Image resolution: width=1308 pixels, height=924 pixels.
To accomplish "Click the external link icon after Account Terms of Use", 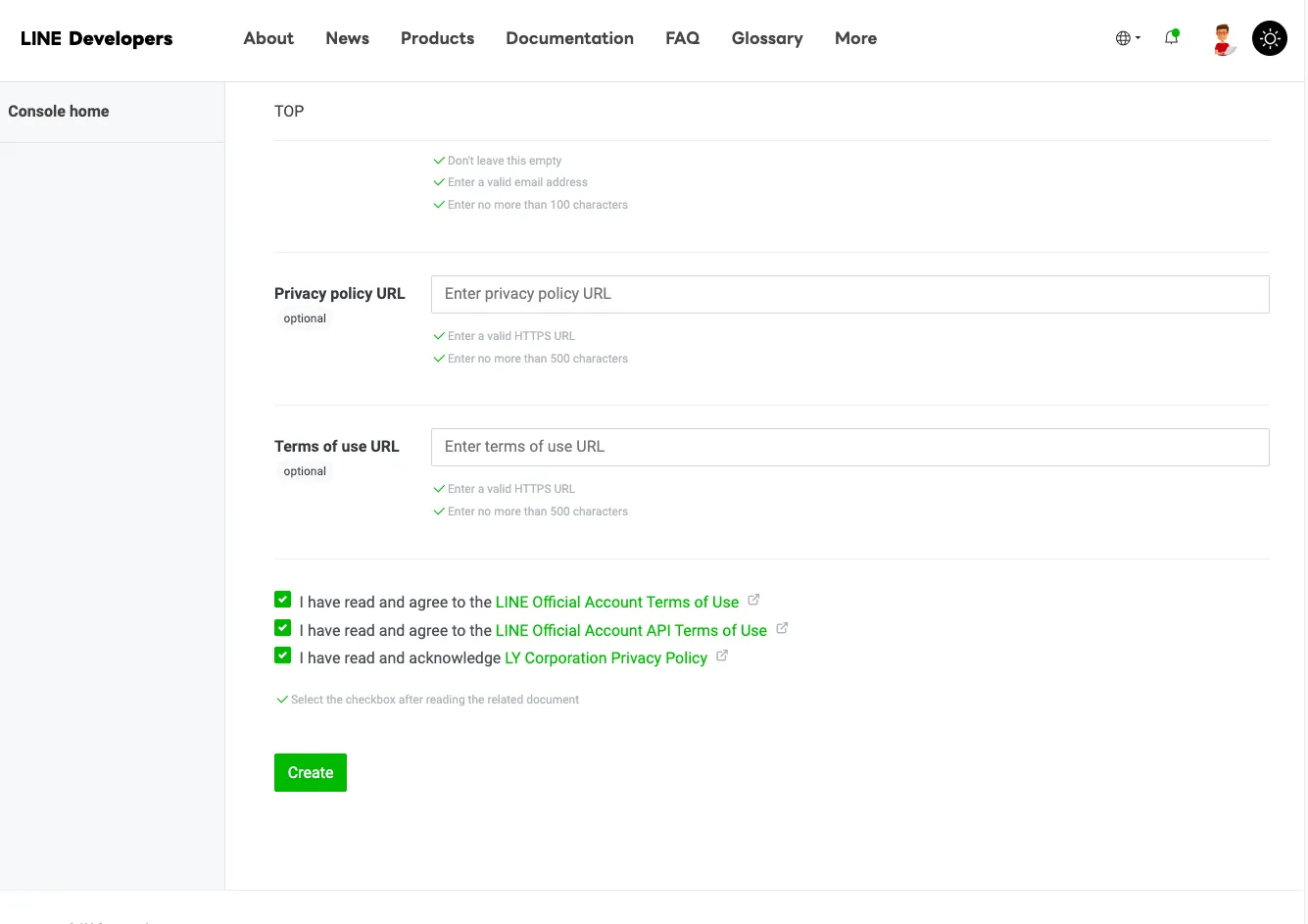I will click(753, 600).
